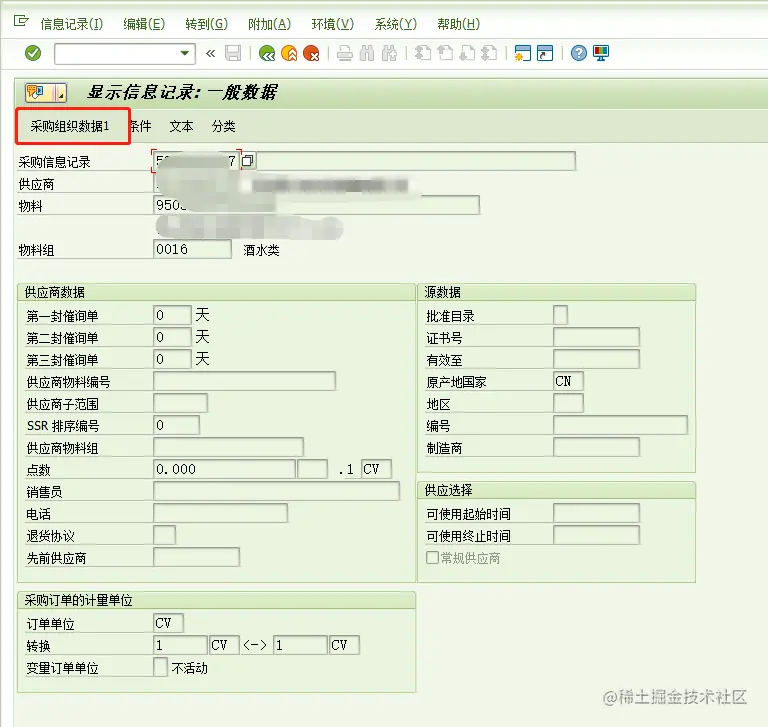Click the 订单单位 field showing CV
The height and width of the screenshot is (727, 768).
click(x=168, y=623)
